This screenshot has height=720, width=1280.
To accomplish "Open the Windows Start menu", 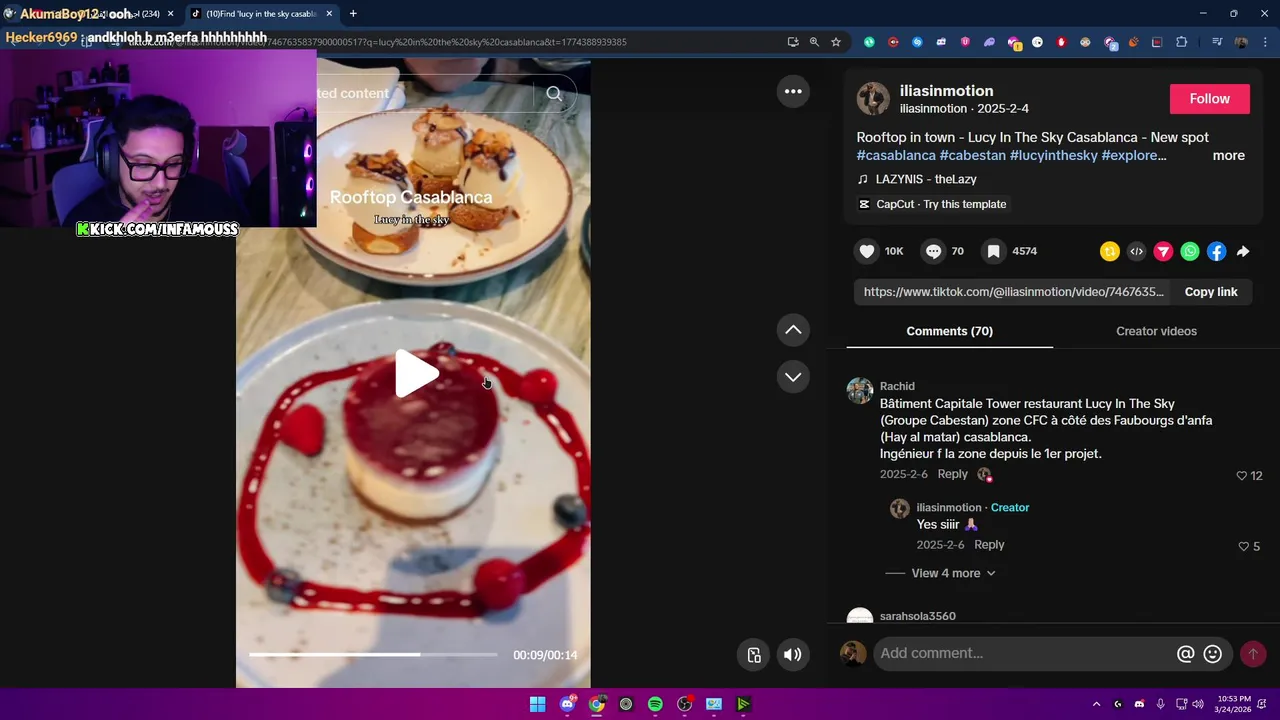I will tap(537, 704).
